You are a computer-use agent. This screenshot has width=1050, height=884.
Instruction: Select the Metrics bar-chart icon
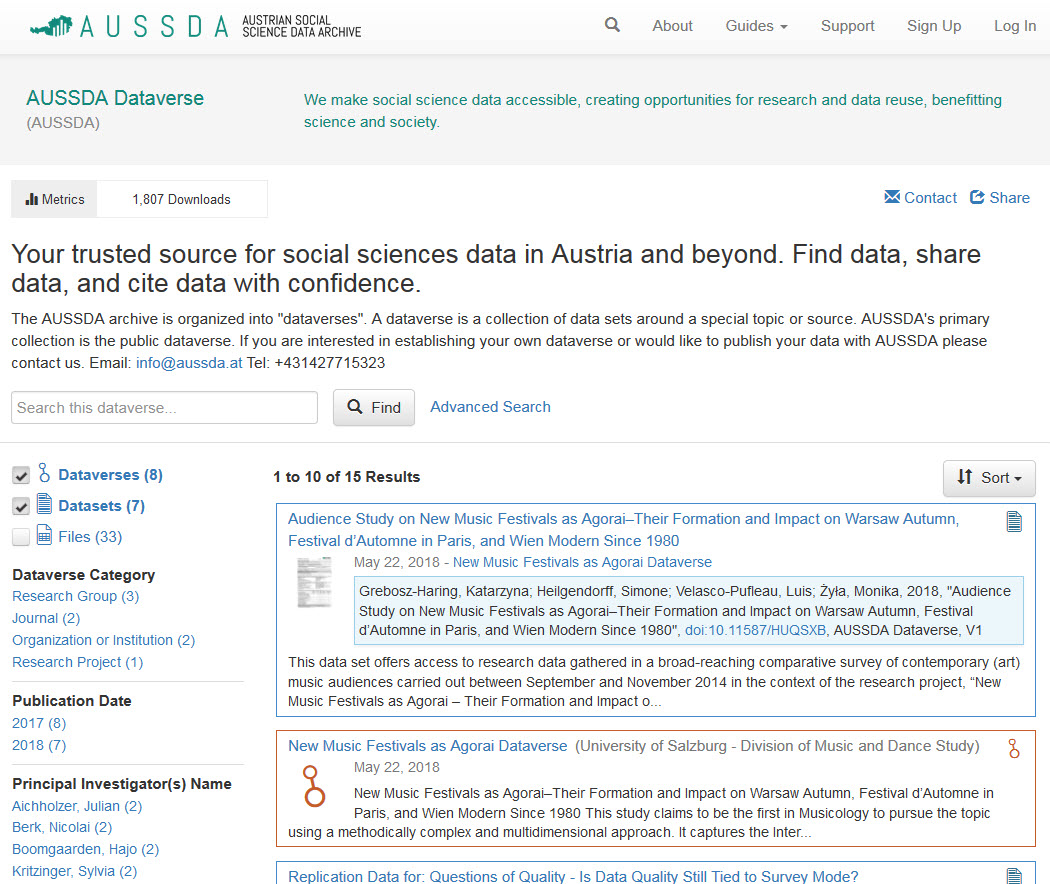click(x=31, y=198)
